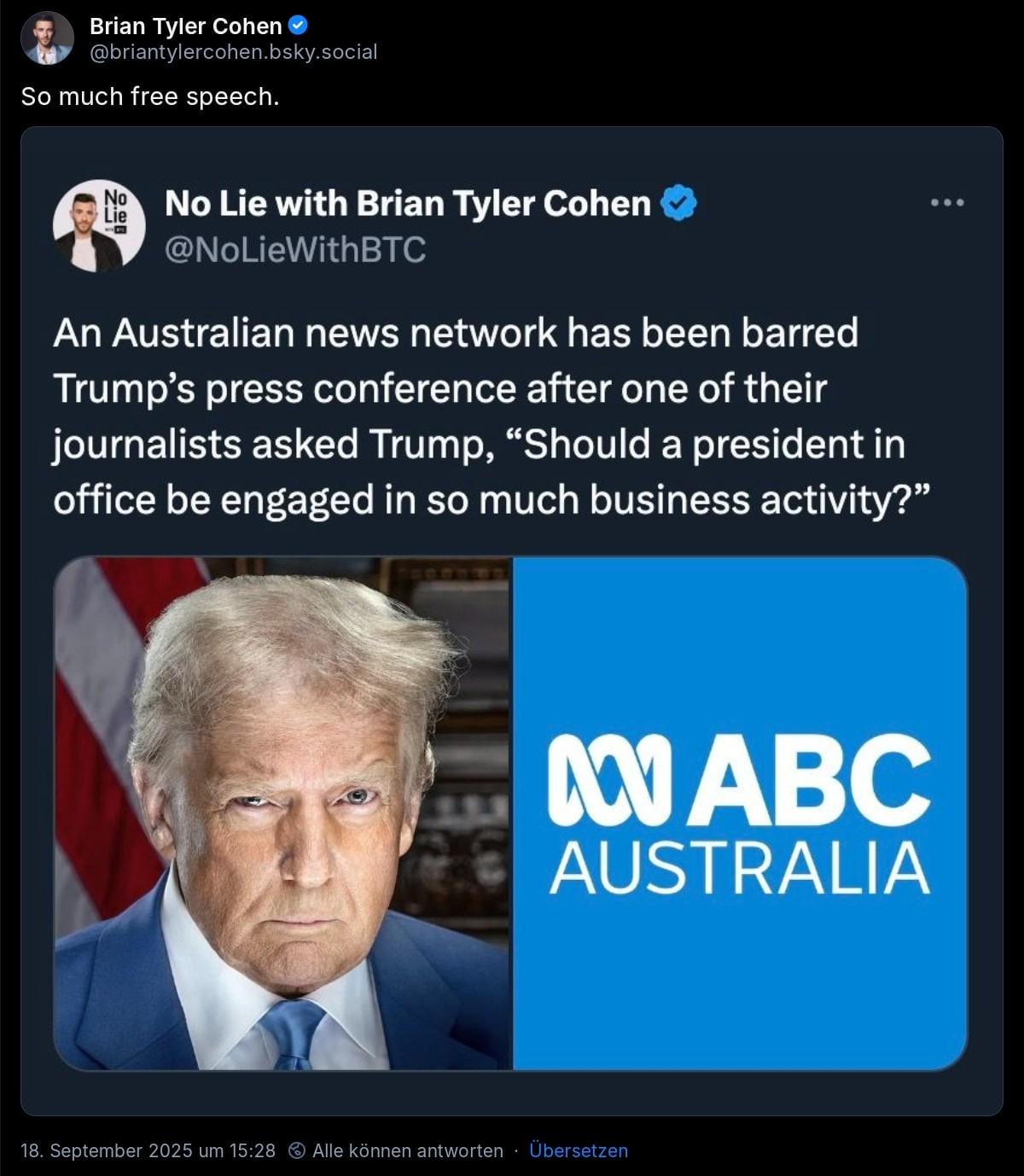Click the @NoLieWithBTC handle

(x=294, y=250)
